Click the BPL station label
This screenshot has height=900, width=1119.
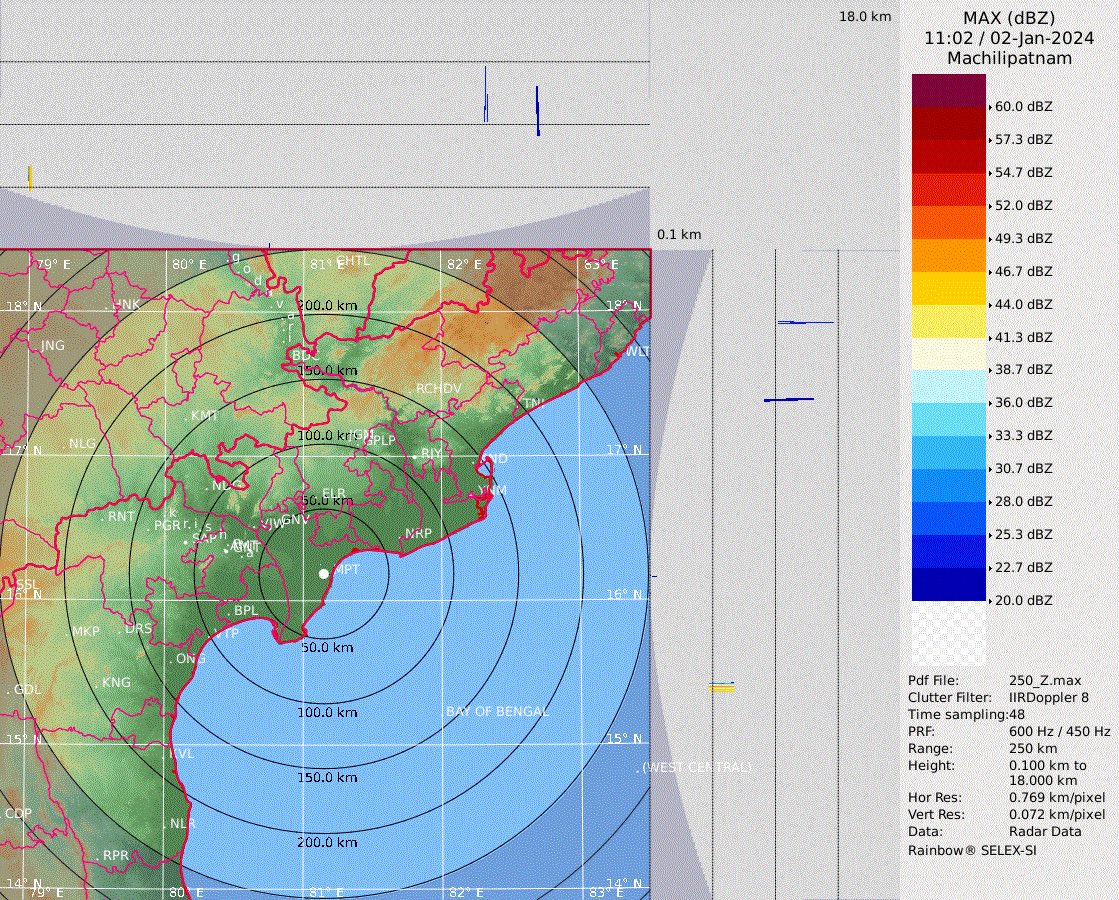coord(246,611)
